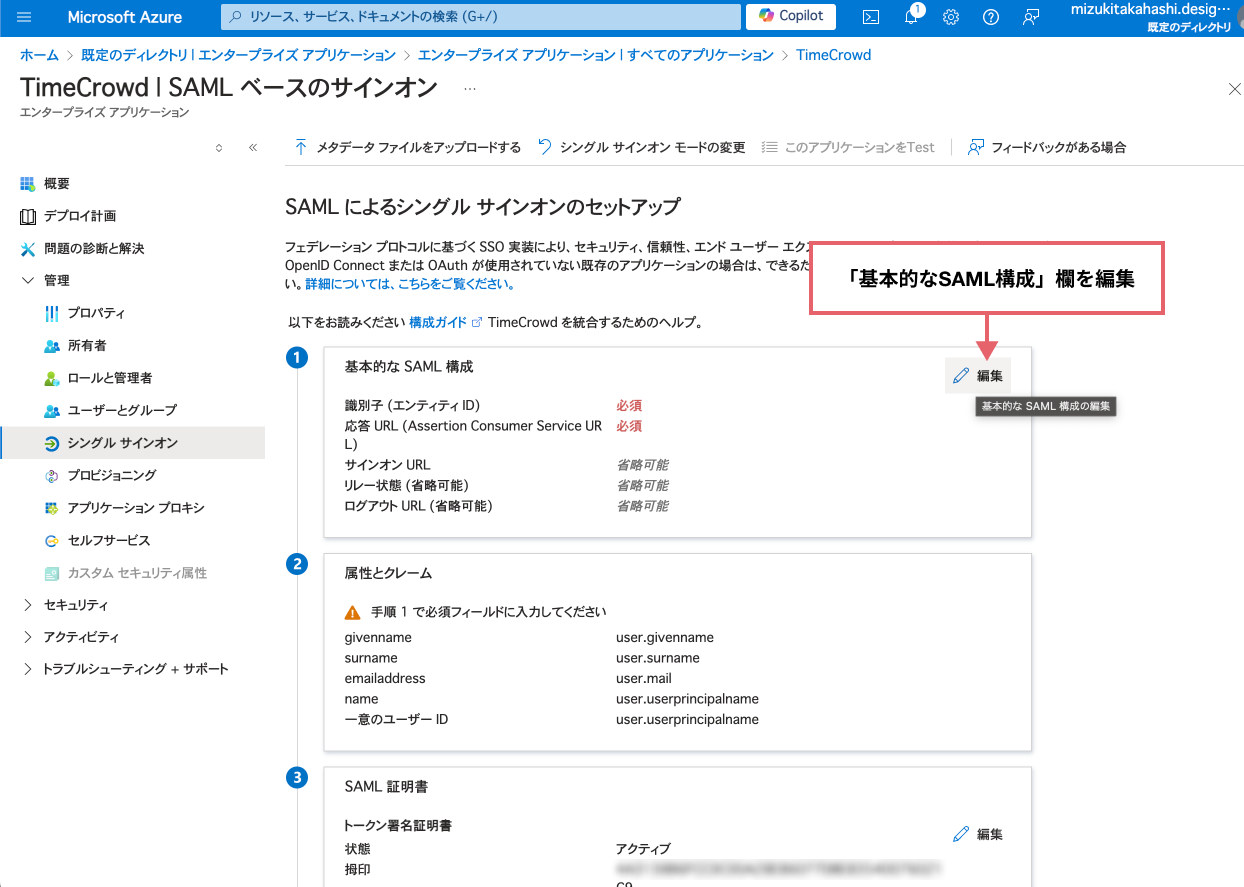The width and height of the screenshot is (1244, 887).
Task: Navigate to ホーム via the breadcrumb
Action: pyautogui.click(x=38, y=55)
